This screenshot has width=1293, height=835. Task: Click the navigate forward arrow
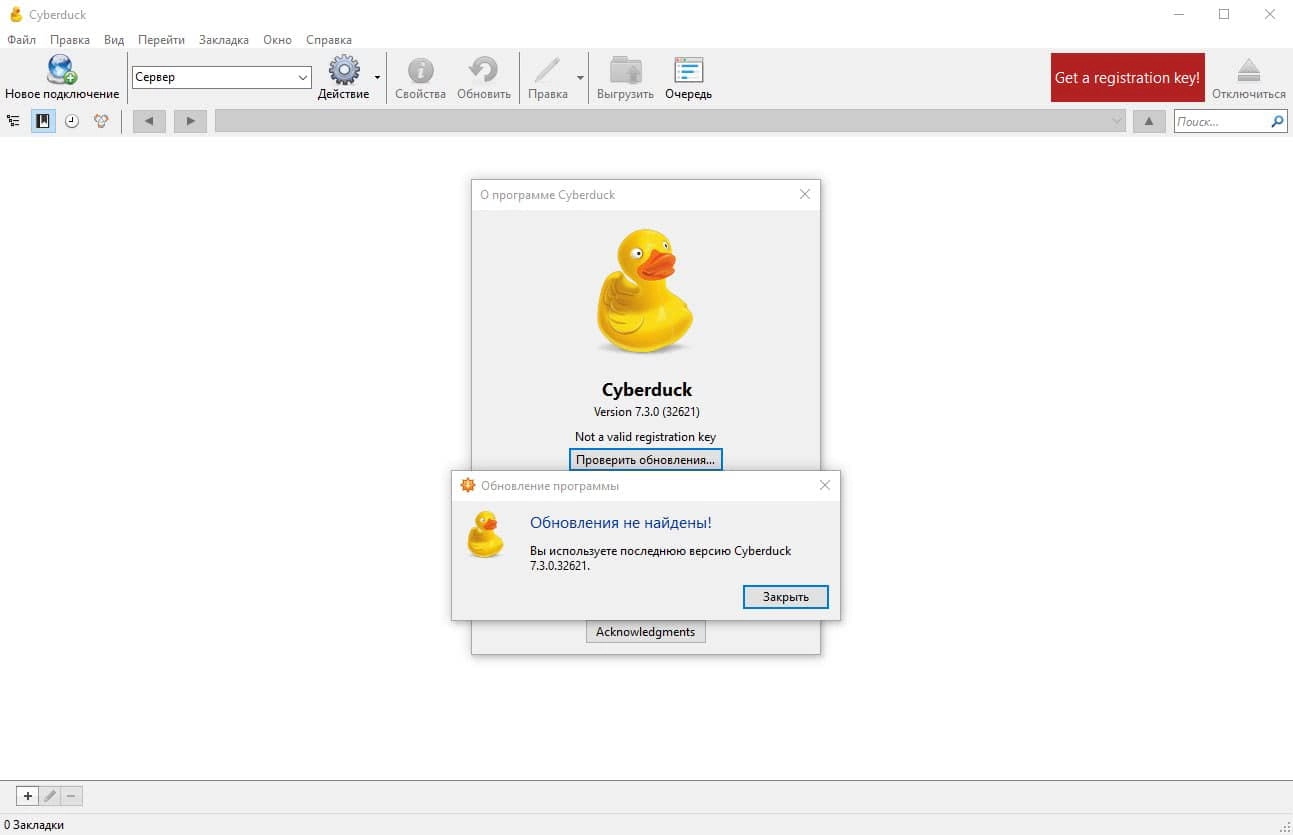click(190, 121)
